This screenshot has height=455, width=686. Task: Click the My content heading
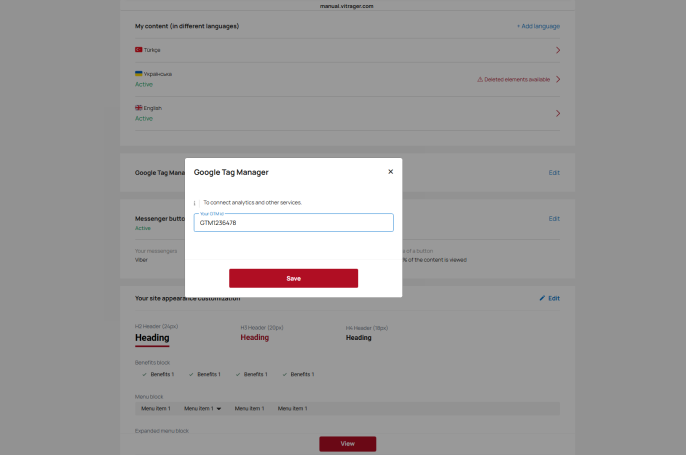[187, 26]
